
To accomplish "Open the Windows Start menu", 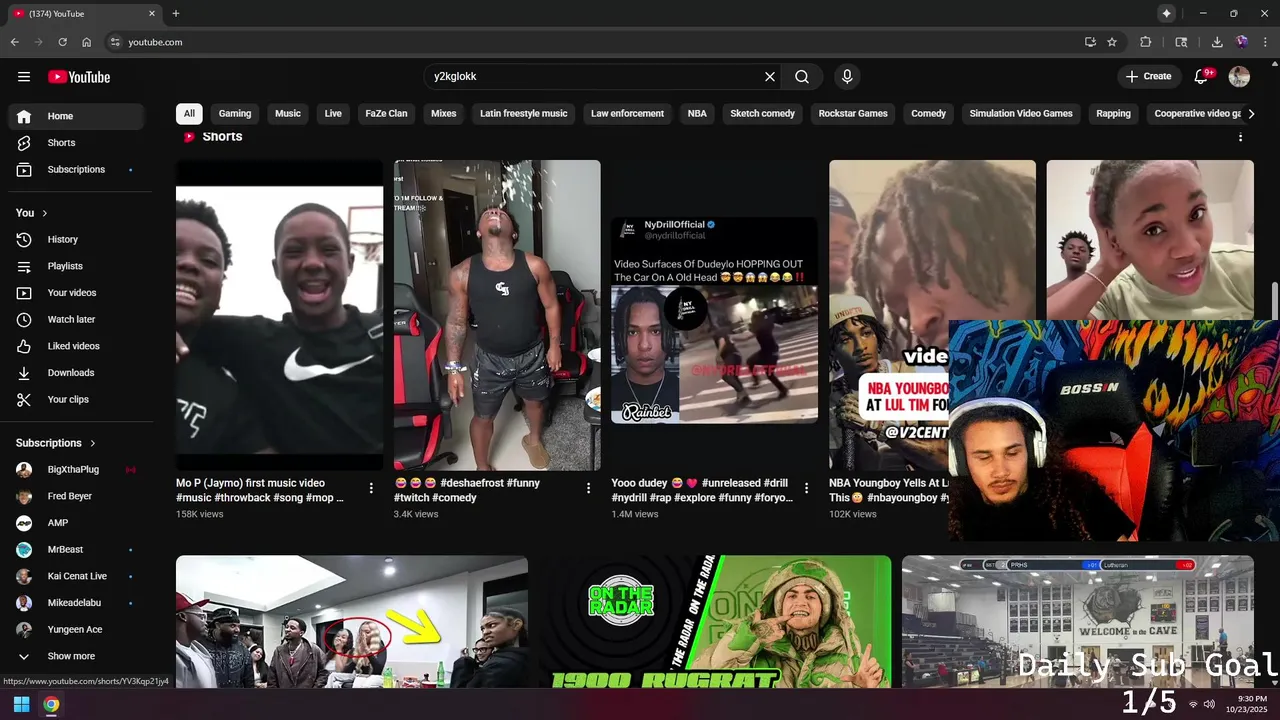I will coord(21,704).
